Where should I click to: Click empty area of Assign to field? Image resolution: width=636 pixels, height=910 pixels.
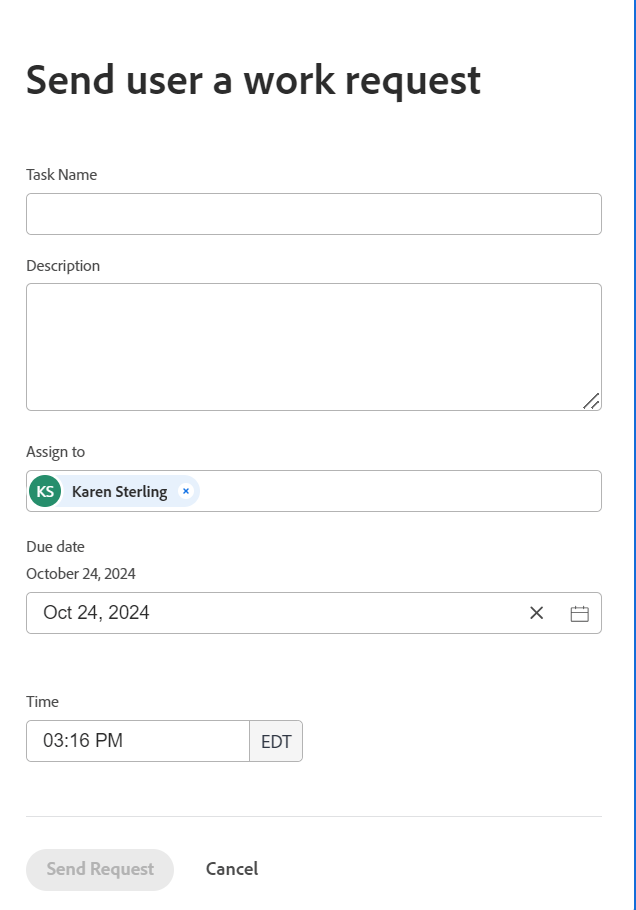(x=400, y=491)
